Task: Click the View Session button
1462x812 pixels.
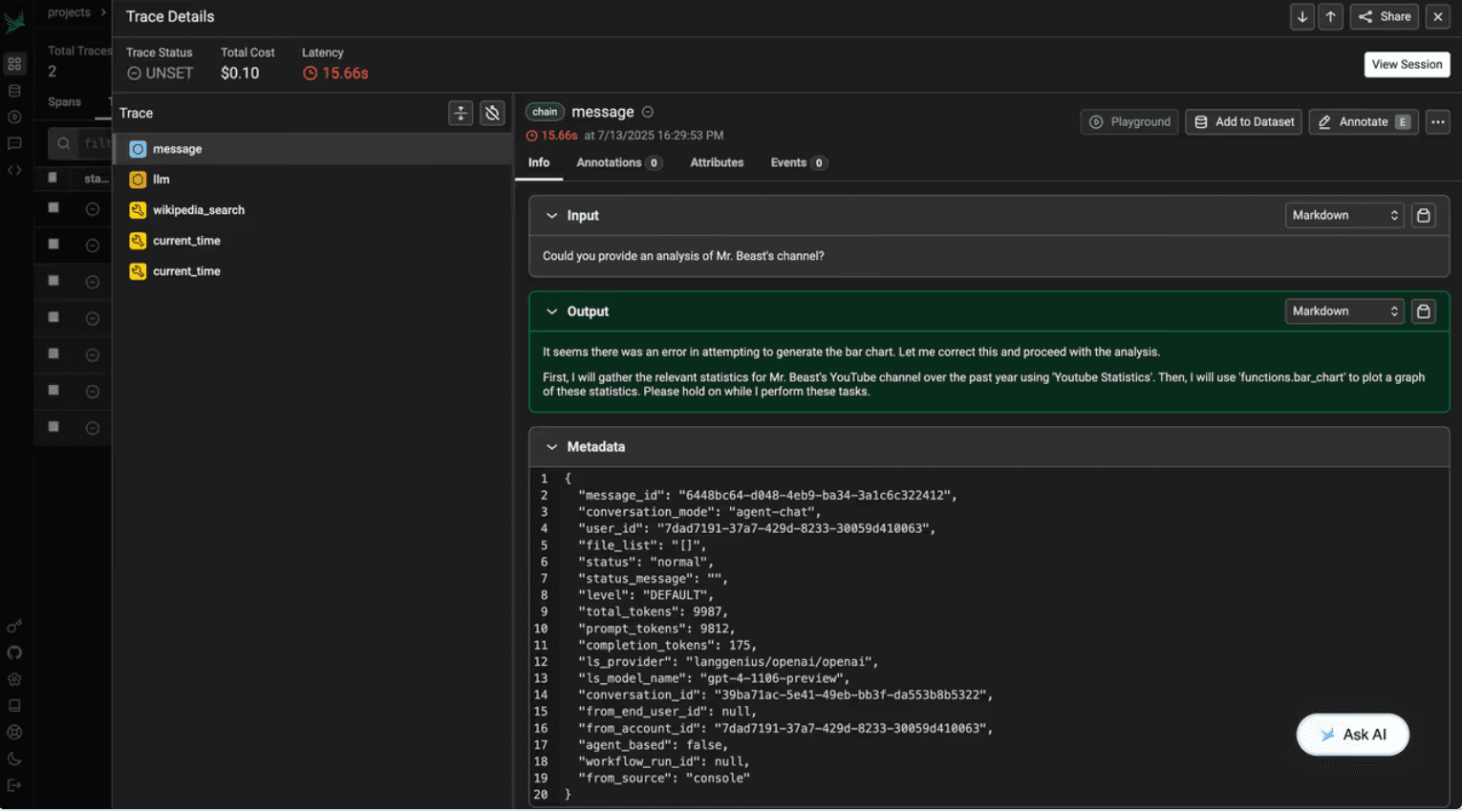Action: click(x=1407, y=64)
